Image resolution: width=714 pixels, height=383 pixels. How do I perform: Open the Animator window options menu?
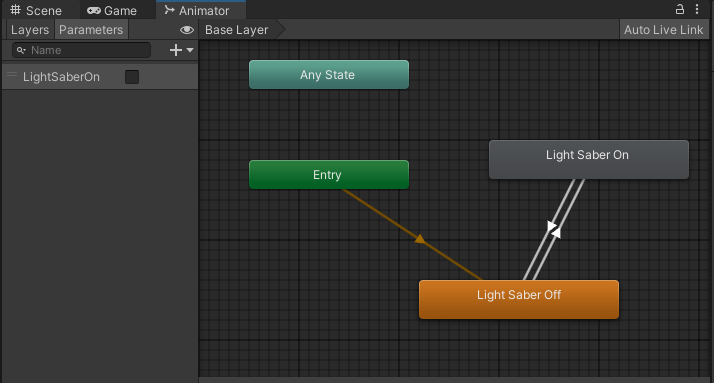tap(697, 9)
